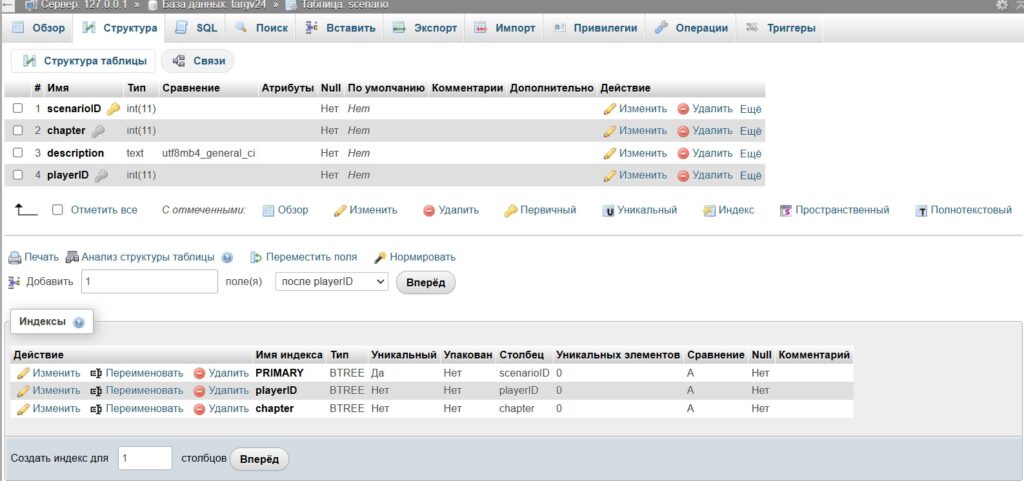Click Удалить for the PRIMARY index
The height and width of the screenshot is (481, 1024).
coord(221,373)
